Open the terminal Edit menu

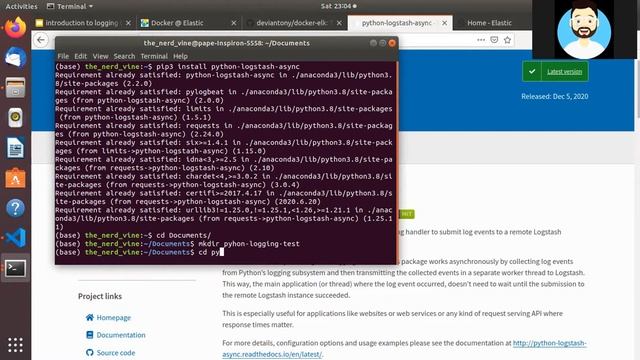pyautogui.click(x=80, y=56)
